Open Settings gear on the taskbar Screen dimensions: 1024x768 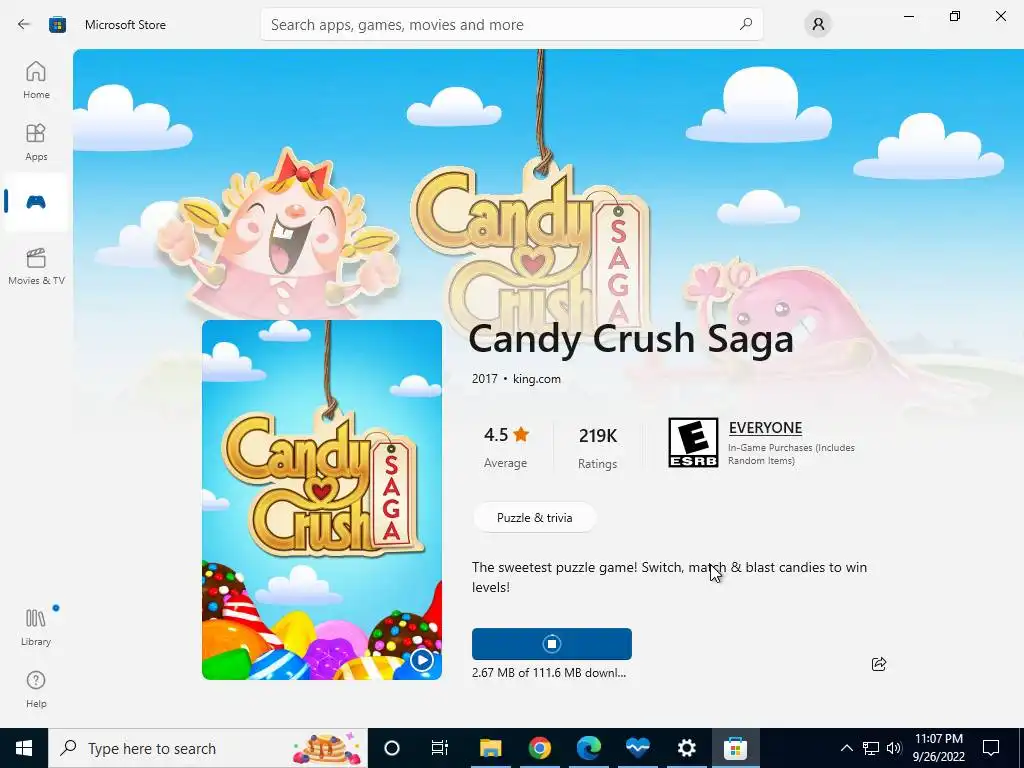click(x=686, y=748)
